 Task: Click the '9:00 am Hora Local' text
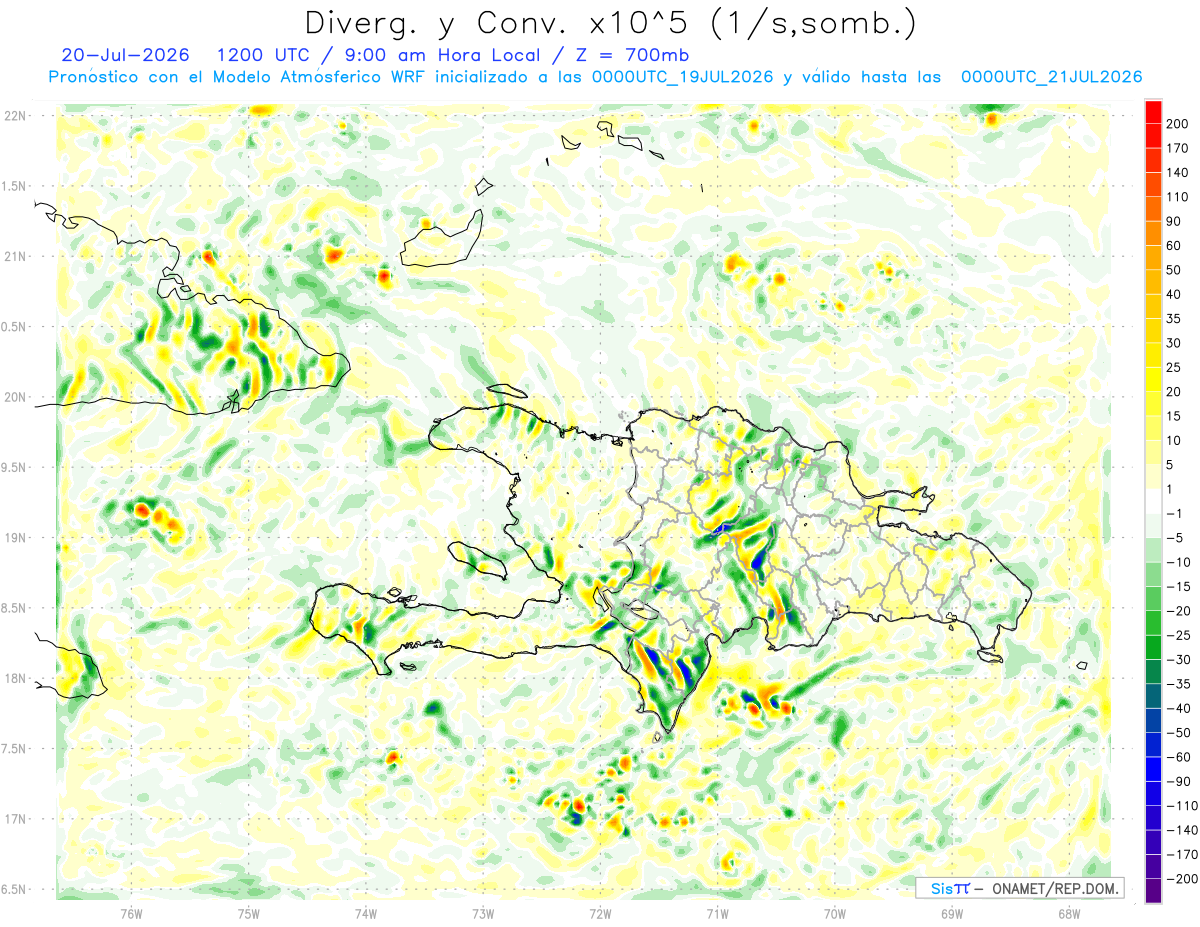click(x=437, y=54)
